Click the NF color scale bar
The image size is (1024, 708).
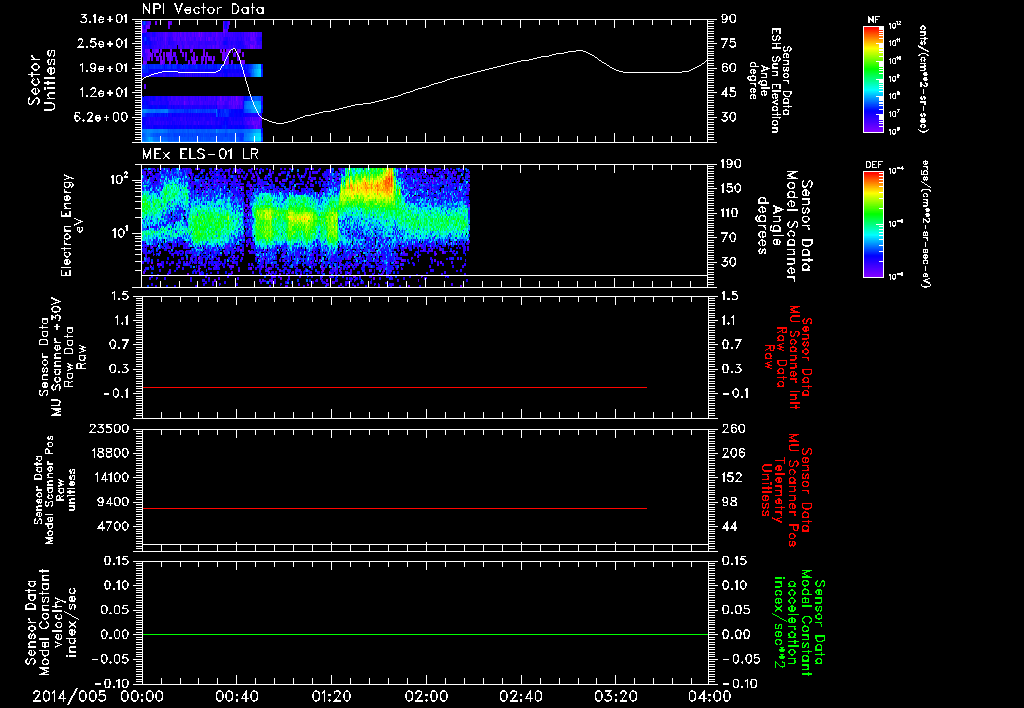point(873,78)
